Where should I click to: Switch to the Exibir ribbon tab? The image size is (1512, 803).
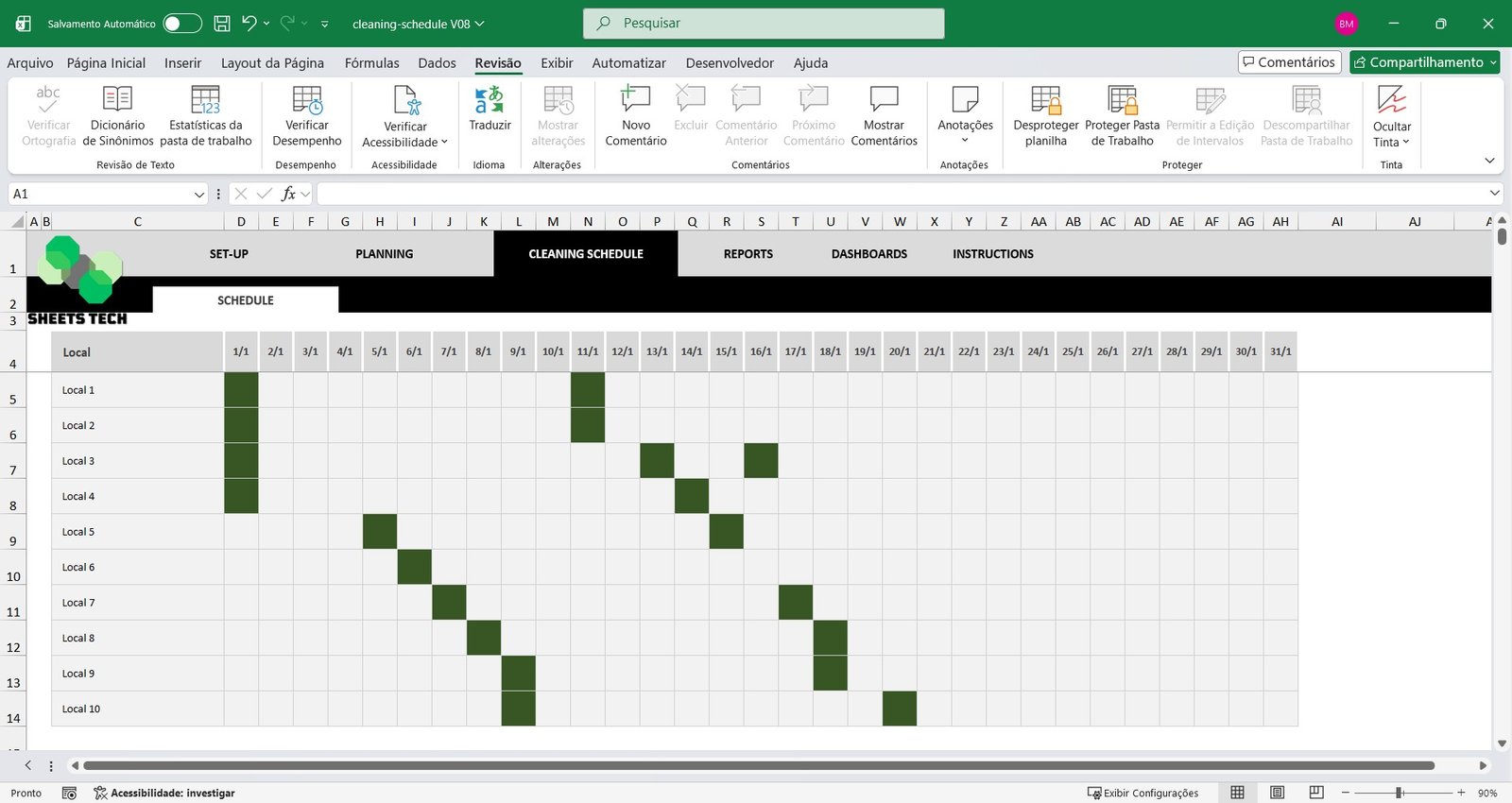tap(557, 63)
